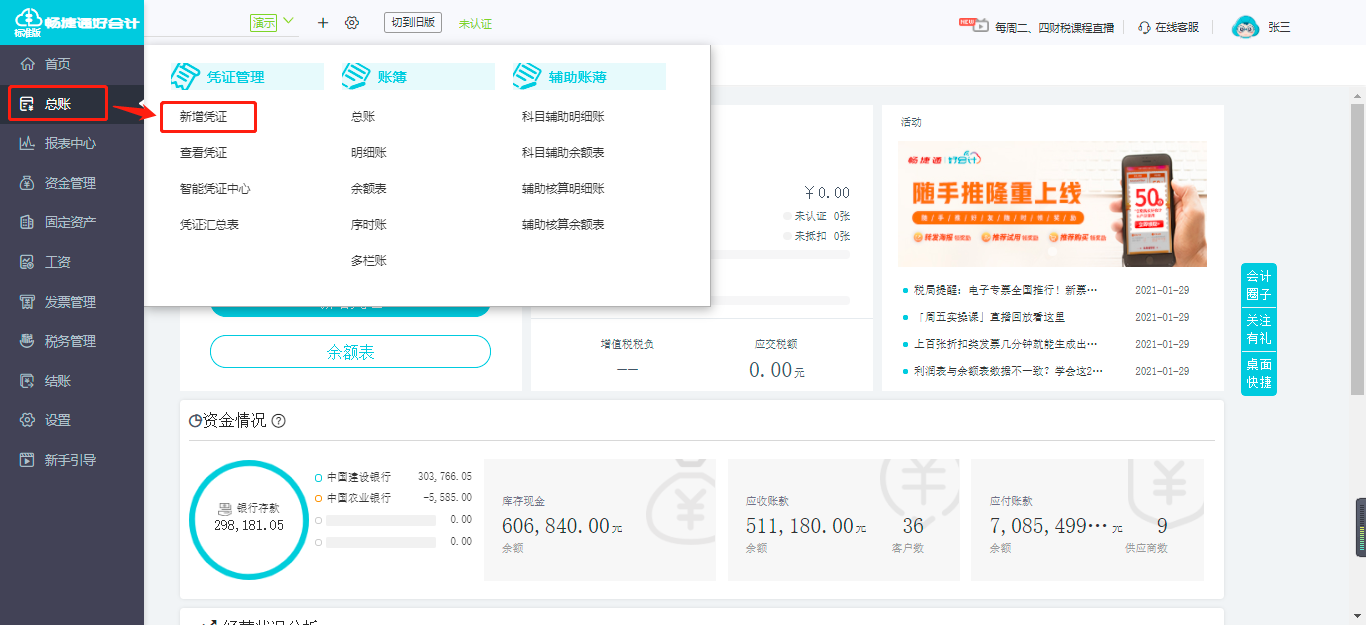Click the 设置 gear icon in sidebar
Screen dimensions: 1366x625
(27, 420)
